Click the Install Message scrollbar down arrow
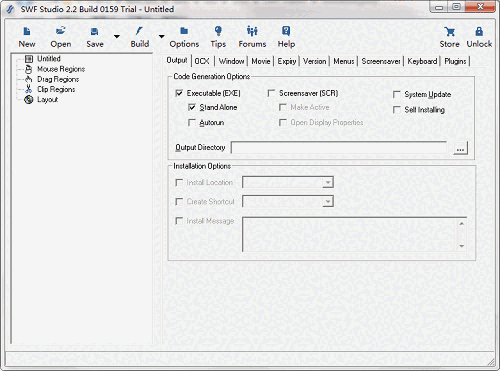This screenshot has height=371, width=500. pyautogui.click(x=462, y=246)
